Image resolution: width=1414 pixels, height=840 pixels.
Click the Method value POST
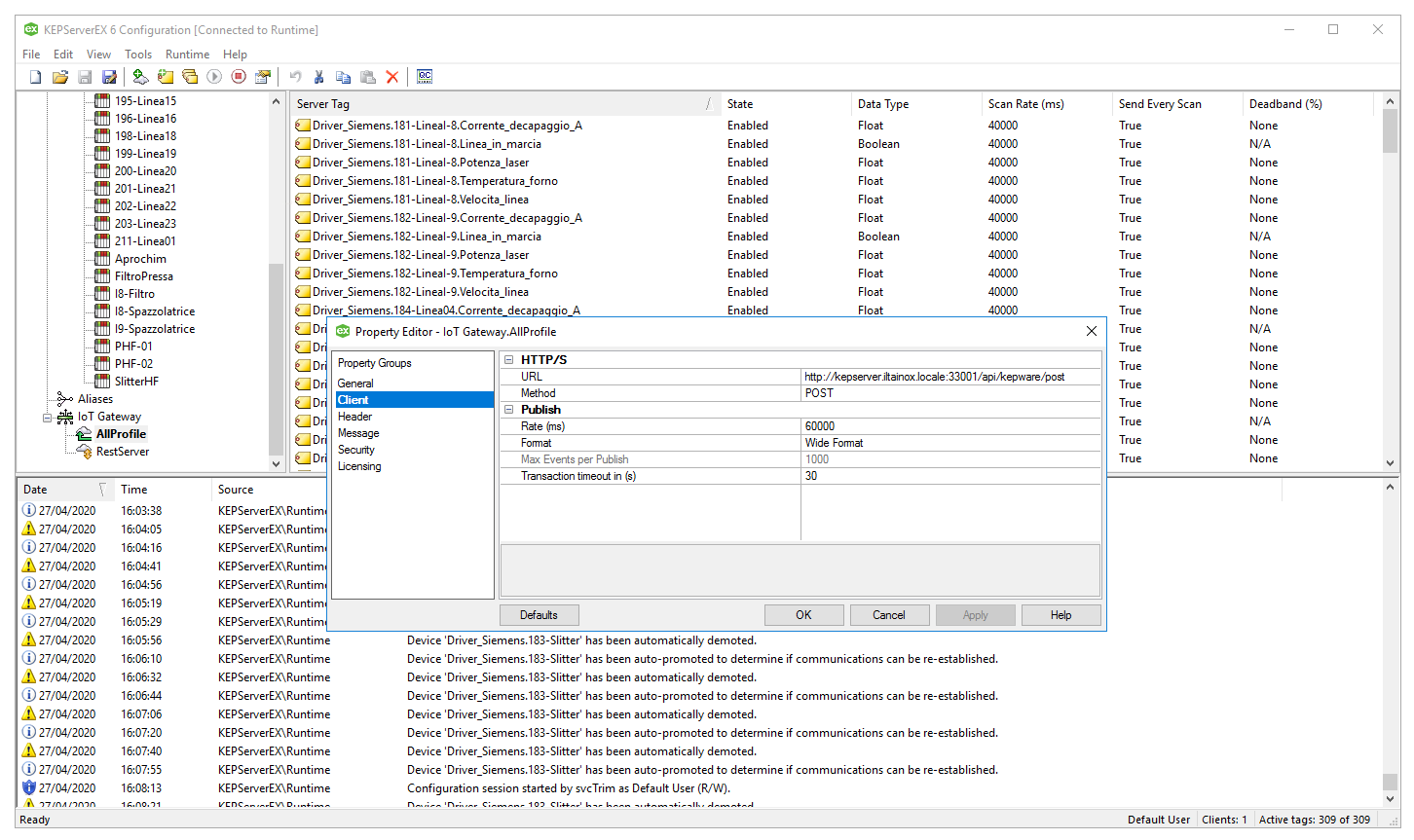tap(950, 393)
